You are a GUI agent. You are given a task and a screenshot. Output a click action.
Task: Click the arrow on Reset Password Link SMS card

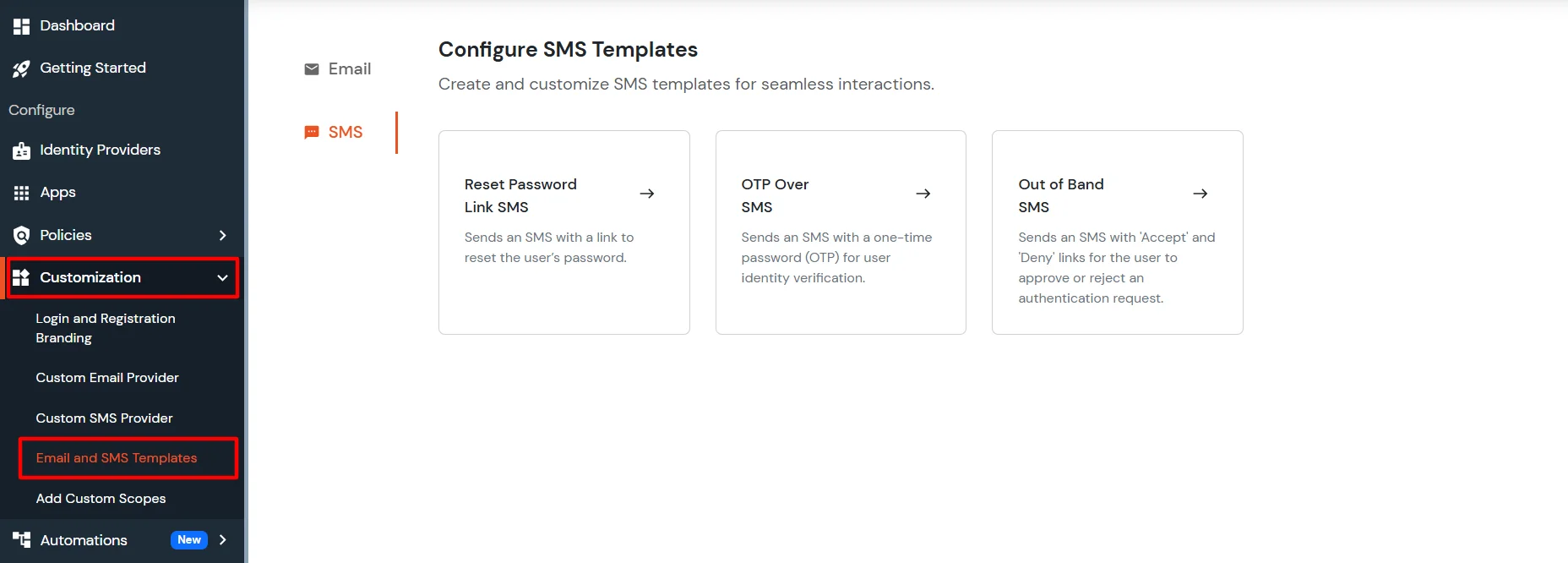click(647, 194)
